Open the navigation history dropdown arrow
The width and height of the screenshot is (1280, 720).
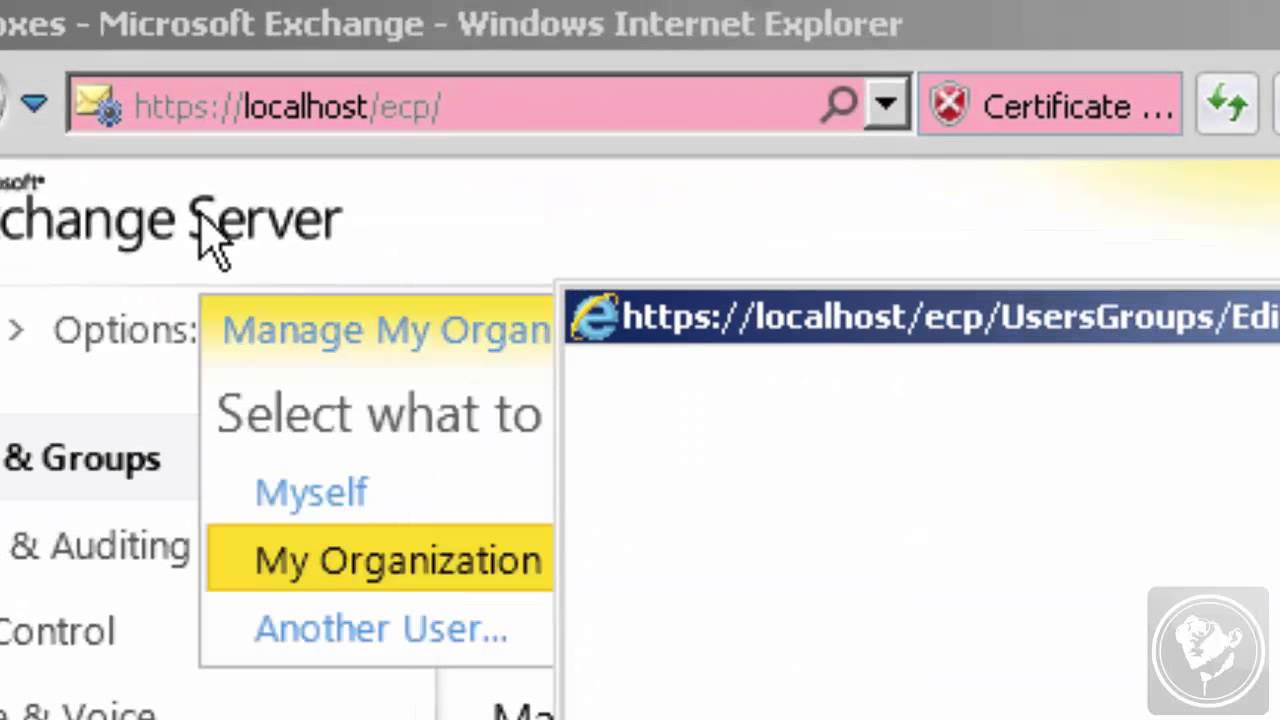tap(34, 103)
